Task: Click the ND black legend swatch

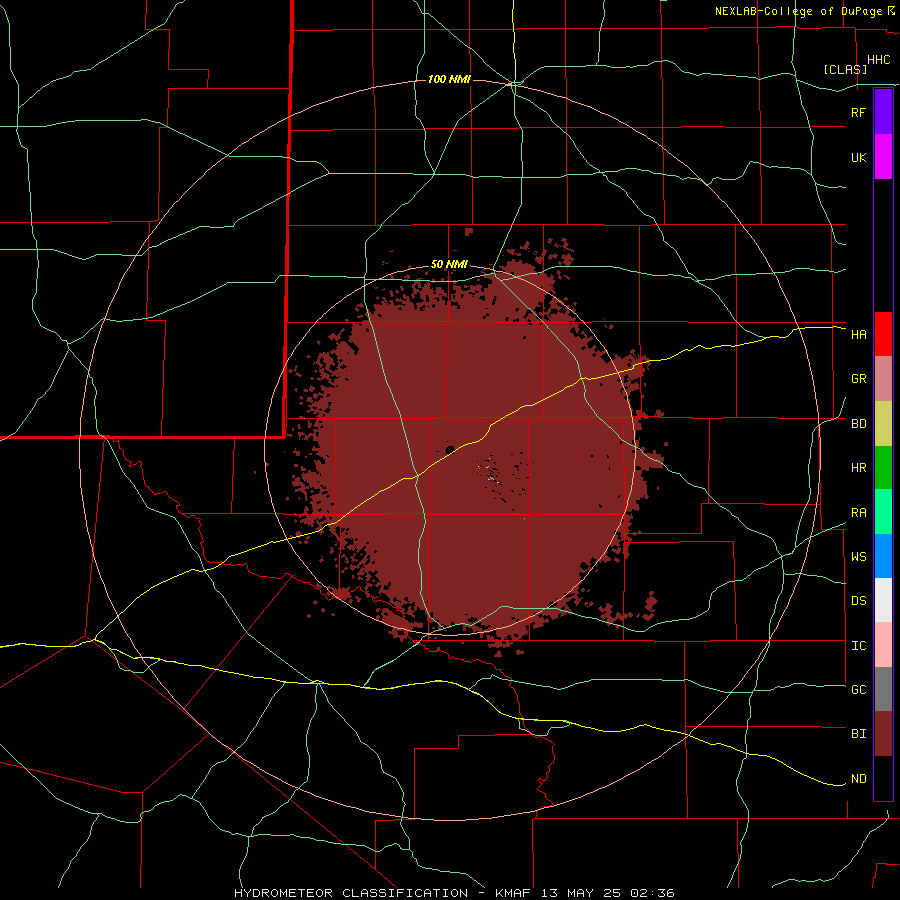Action: click(x=883, y=778)
